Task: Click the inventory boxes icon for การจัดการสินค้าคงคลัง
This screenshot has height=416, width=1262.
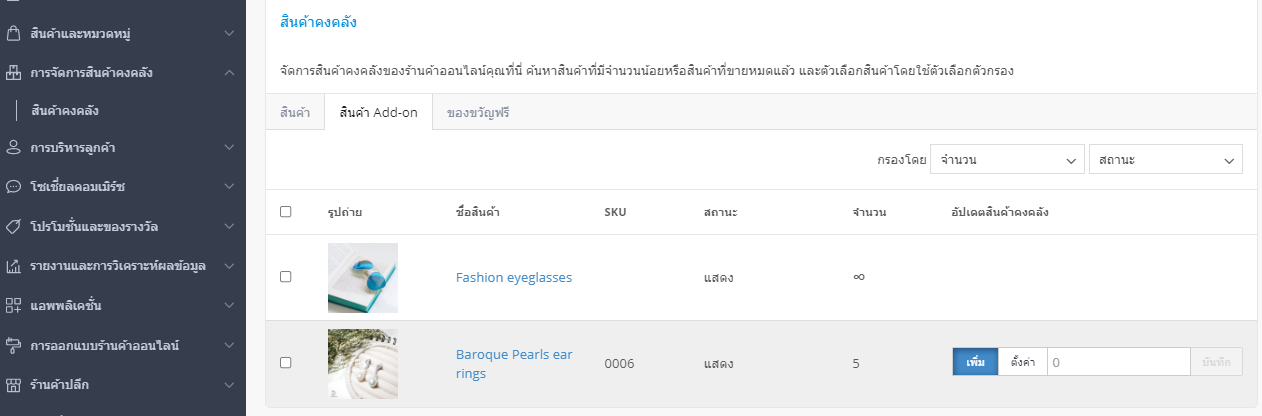Action: click(x=13, y=73)
